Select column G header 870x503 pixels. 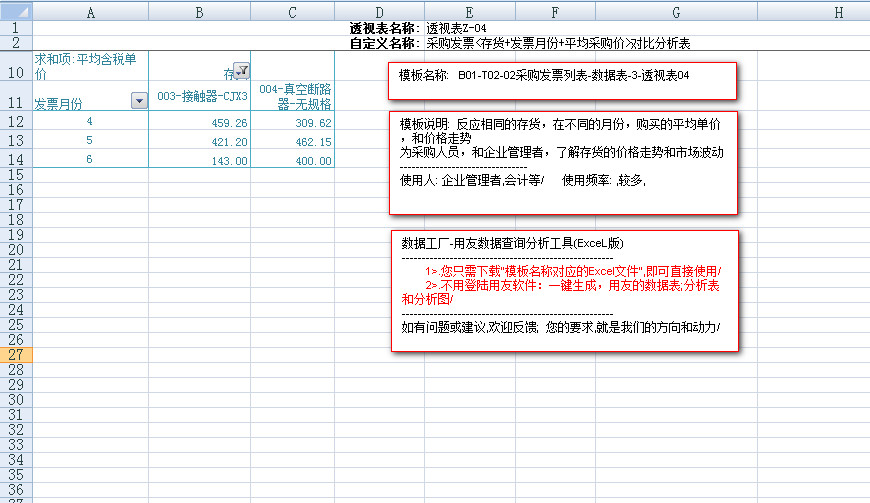[676, 11]
